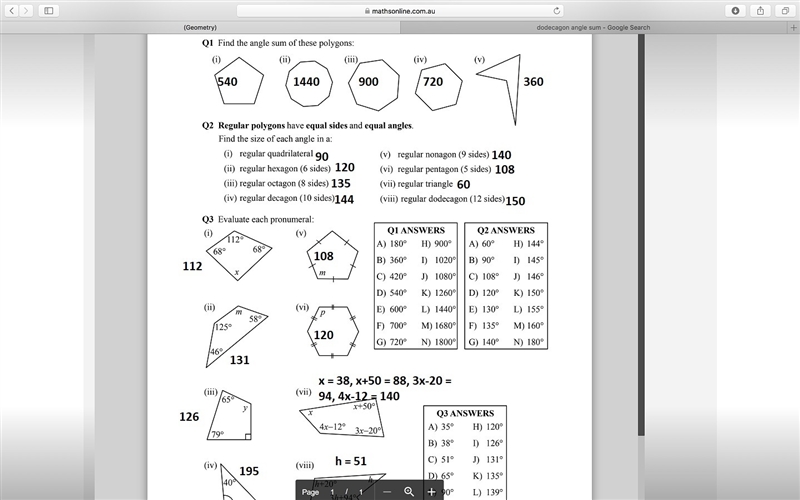Open the Share menu
The width and height of the screenshot is (800, 500).
pyautogui.click(x=760, y=10)
